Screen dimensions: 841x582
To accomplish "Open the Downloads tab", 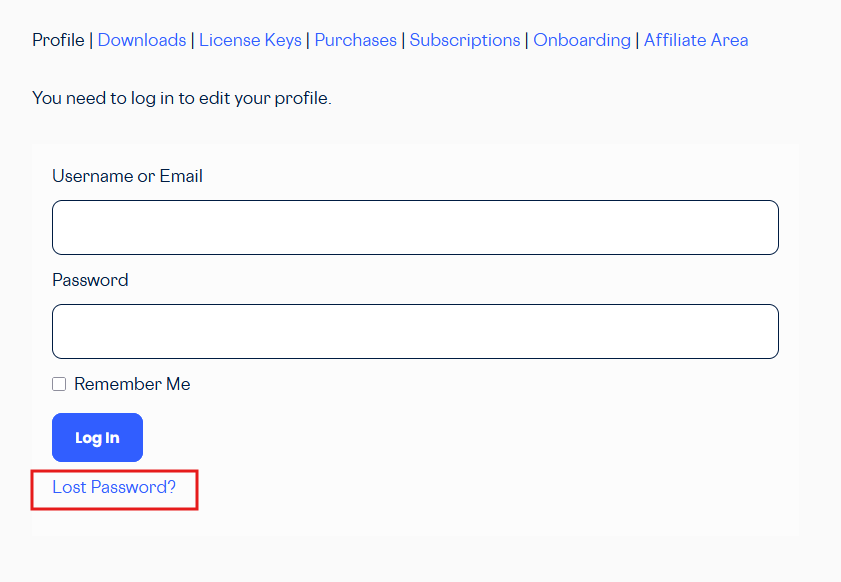I will (141, 40).
